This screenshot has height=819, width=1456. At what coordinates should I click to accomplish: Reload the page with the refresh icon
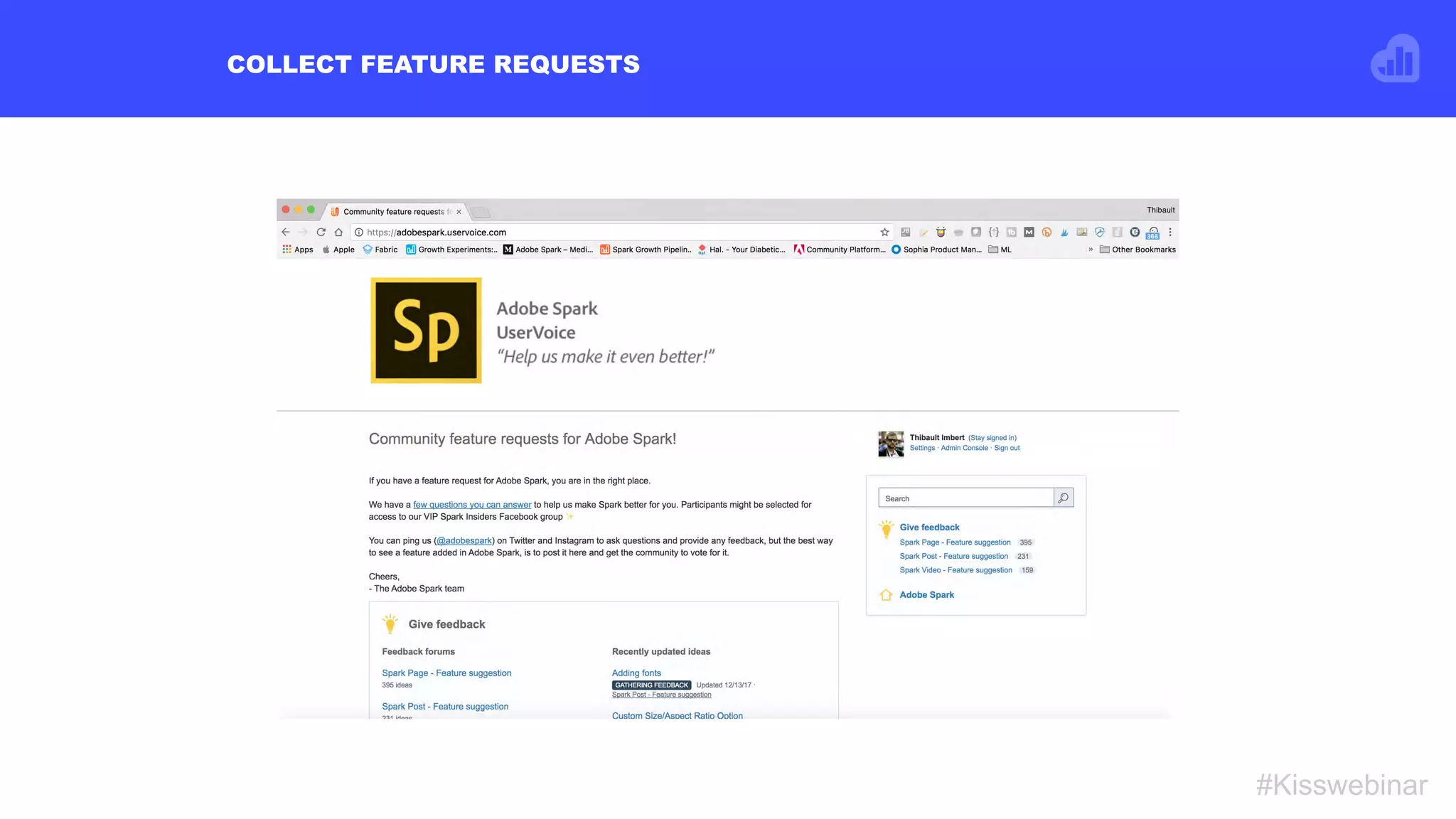(321, 232)
